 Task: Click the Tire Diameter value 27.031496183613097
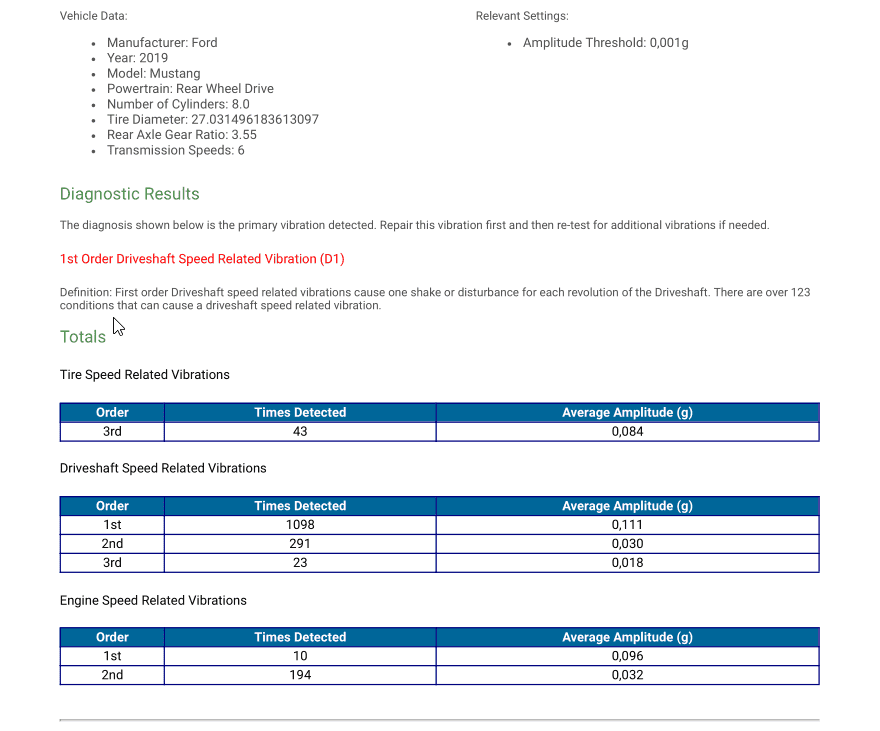(255, 119)
